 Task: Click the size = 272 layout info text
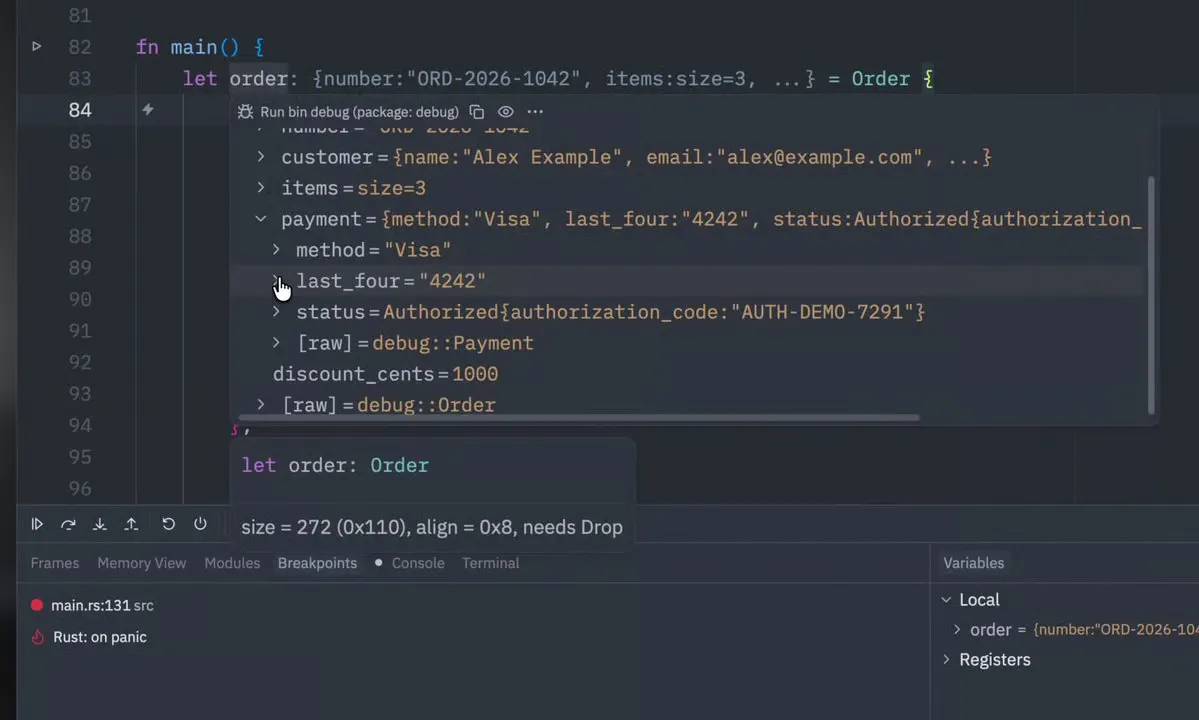pos(432,527)
